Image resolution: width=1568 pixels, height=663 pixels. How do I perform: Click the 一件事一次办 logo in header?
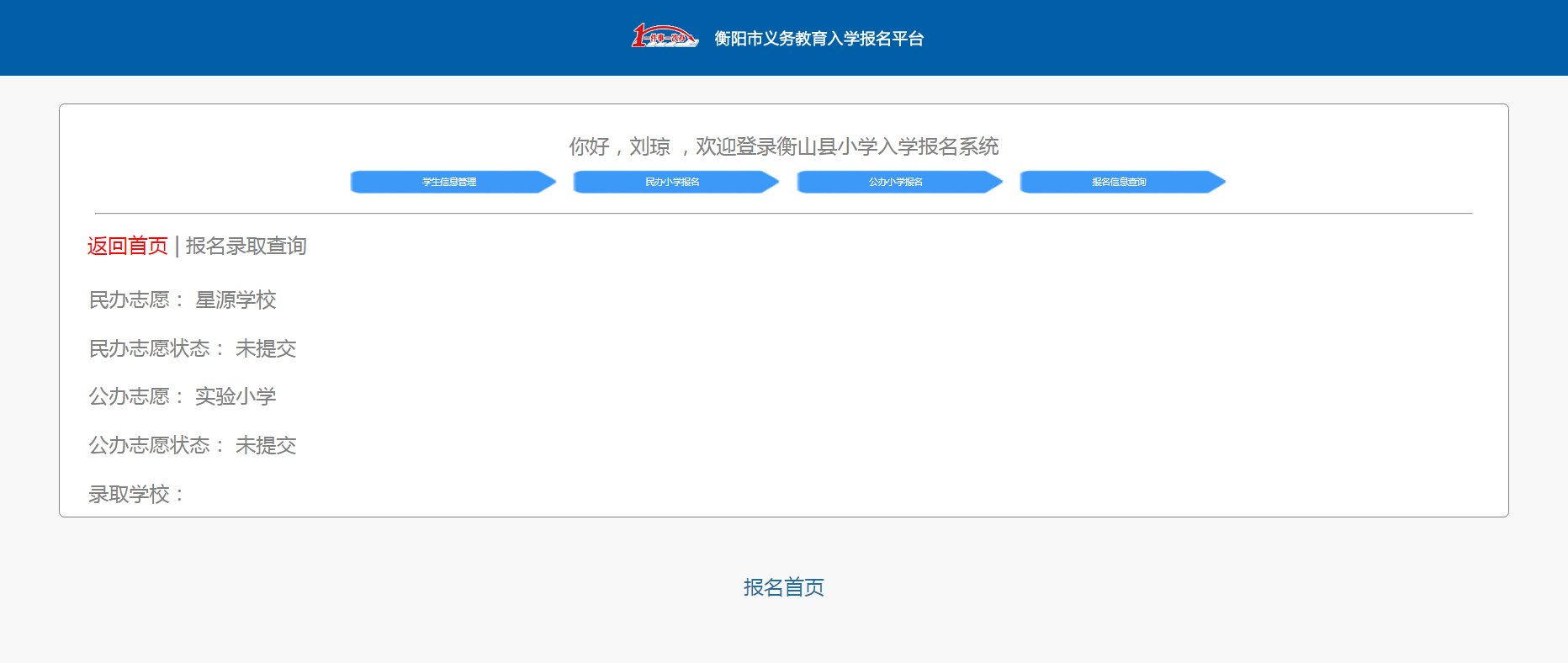click(665, 36)
